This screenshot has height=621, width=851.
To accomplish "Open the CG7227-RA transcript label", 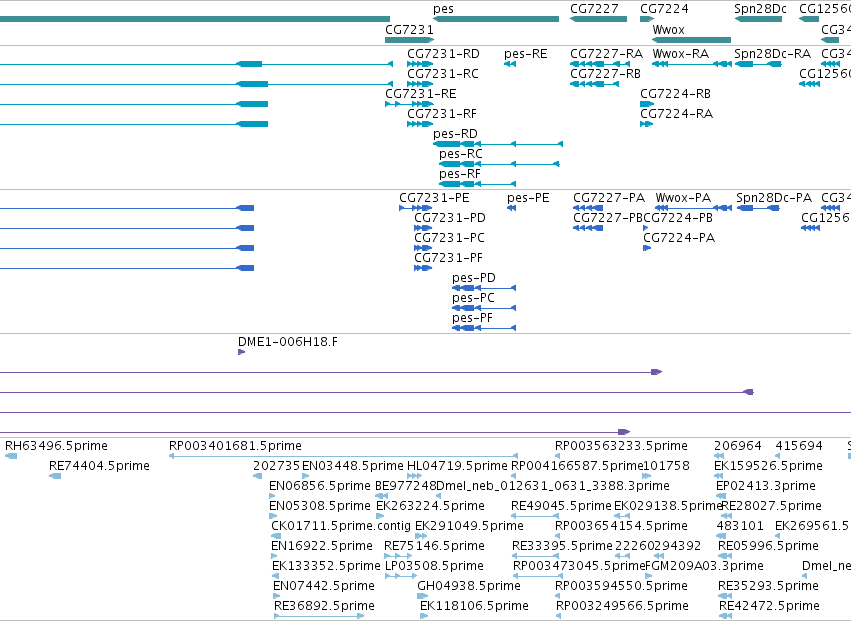I will 606,54.
